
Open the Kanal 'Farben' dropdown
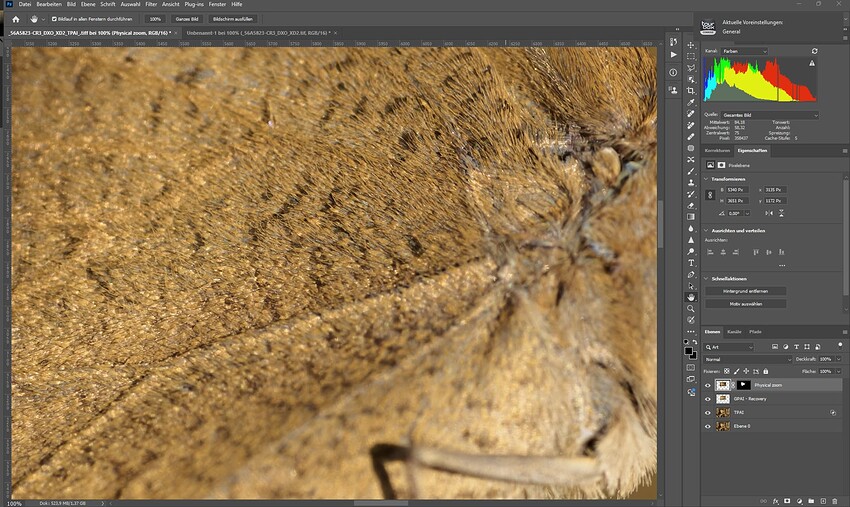[x=744, y=51]
